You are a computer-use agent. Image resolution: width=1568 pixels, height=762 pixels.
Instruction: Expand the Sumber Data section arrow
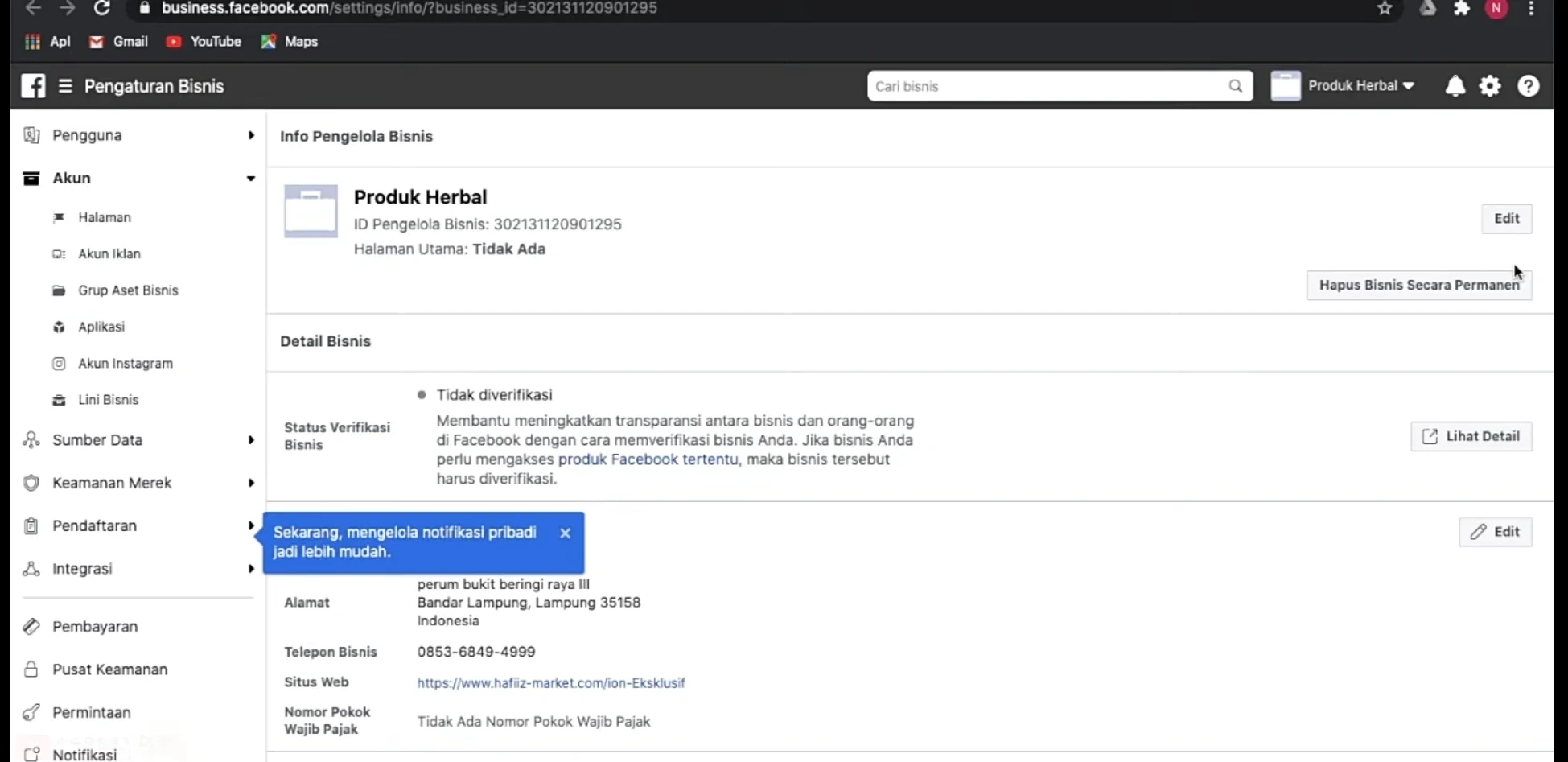click(251, 440)
